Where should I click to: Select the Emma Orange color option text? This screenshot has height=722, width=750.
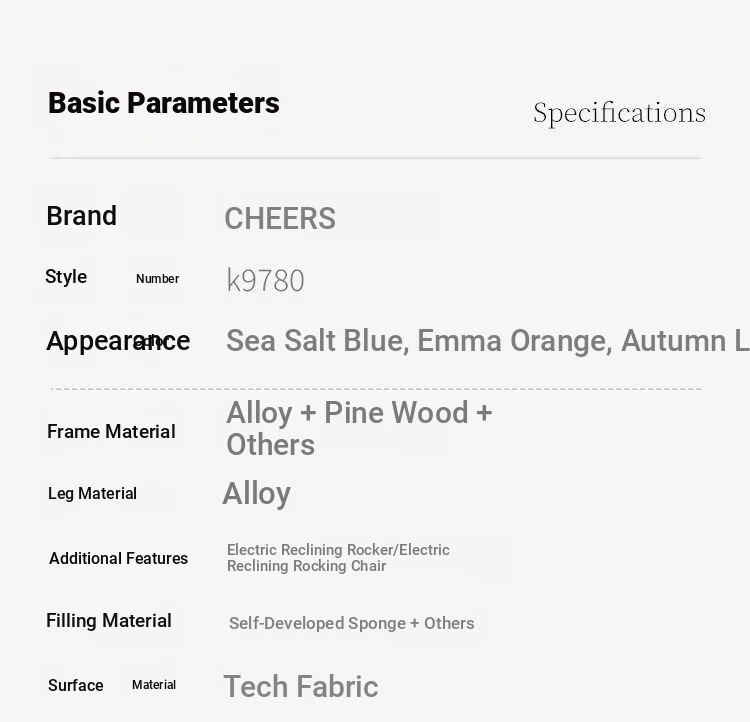[515, 341]
